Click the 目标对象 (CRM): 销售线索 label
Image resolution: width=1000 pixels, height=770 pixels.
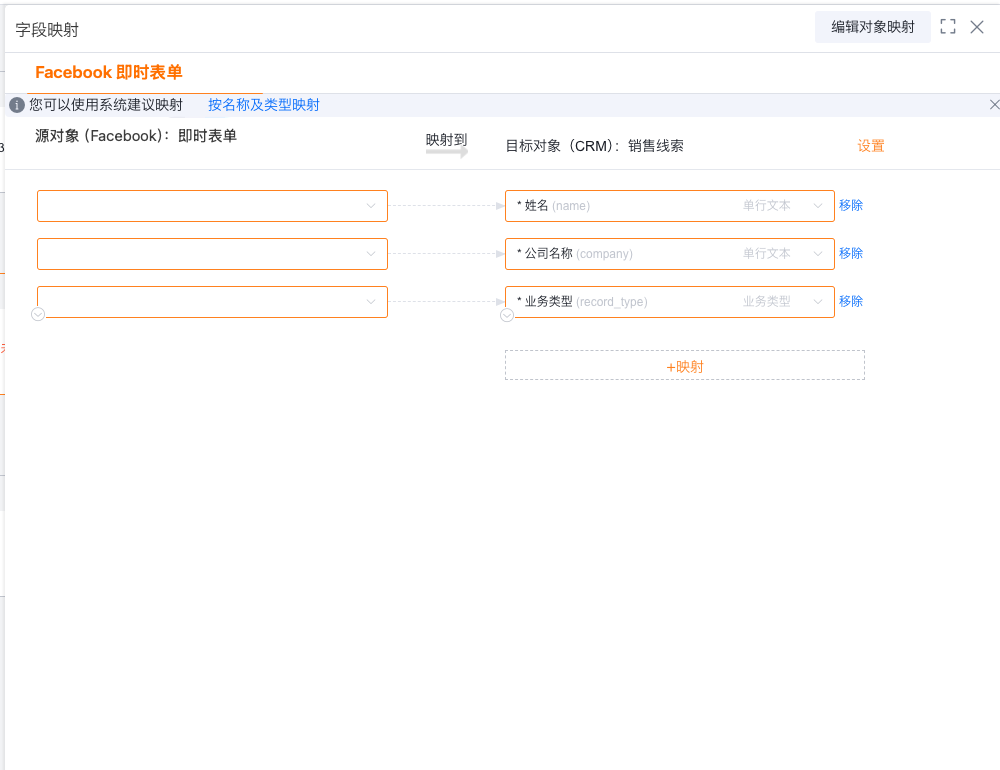pyautogui.click(x=594, y=146)
